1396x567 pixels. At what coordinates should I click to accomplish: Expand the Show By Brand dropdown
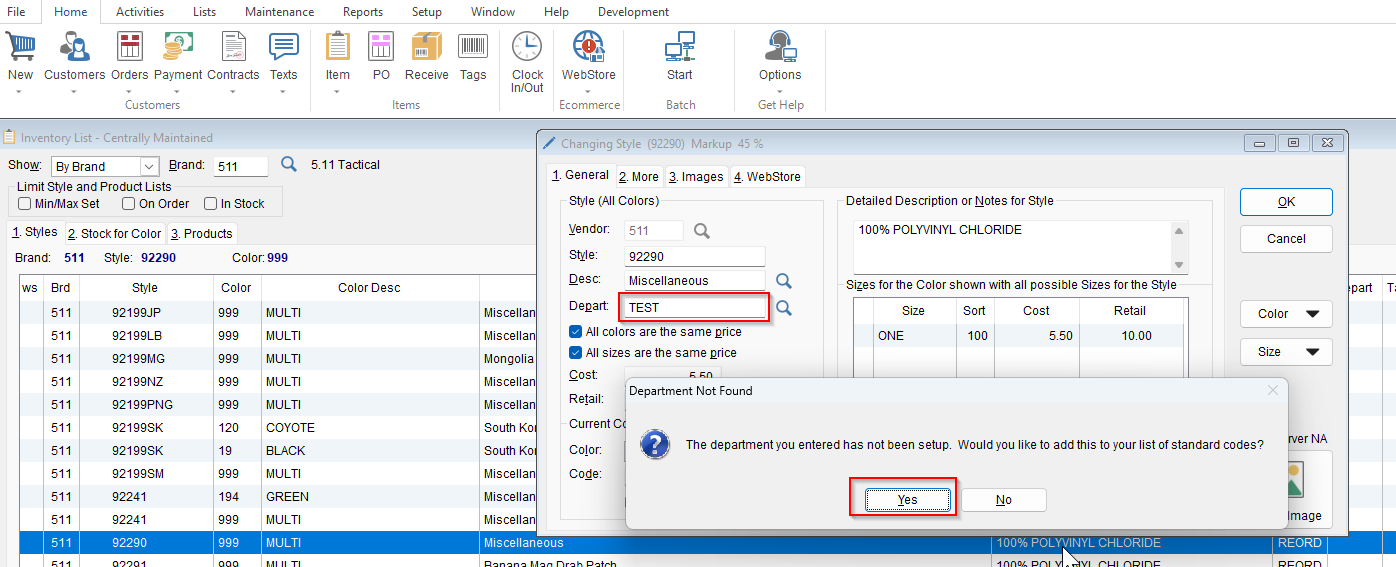[x=150, y=166]
